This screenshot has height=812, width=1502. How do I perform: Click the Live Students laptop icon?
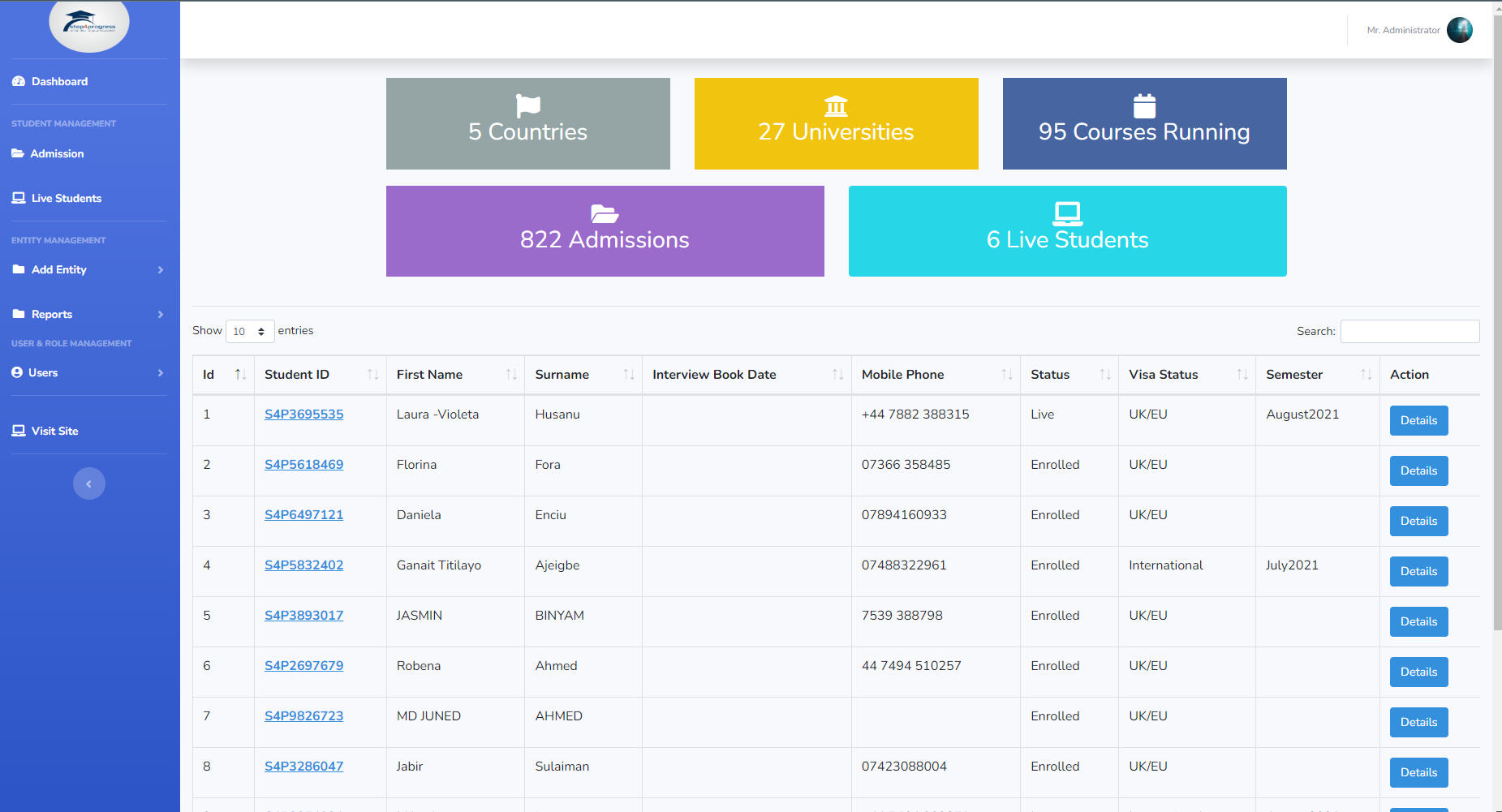[x=19, y=198]
